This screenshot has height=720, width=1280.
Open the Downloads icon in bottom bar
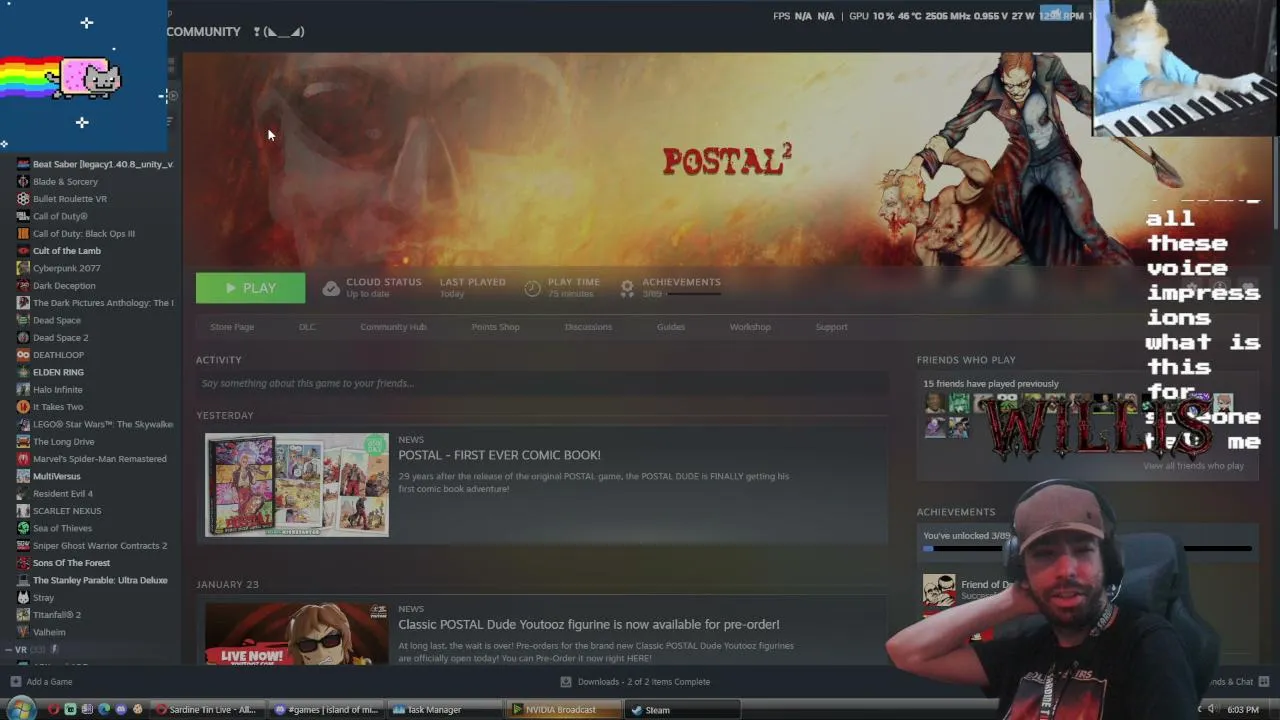click(566, 682)
